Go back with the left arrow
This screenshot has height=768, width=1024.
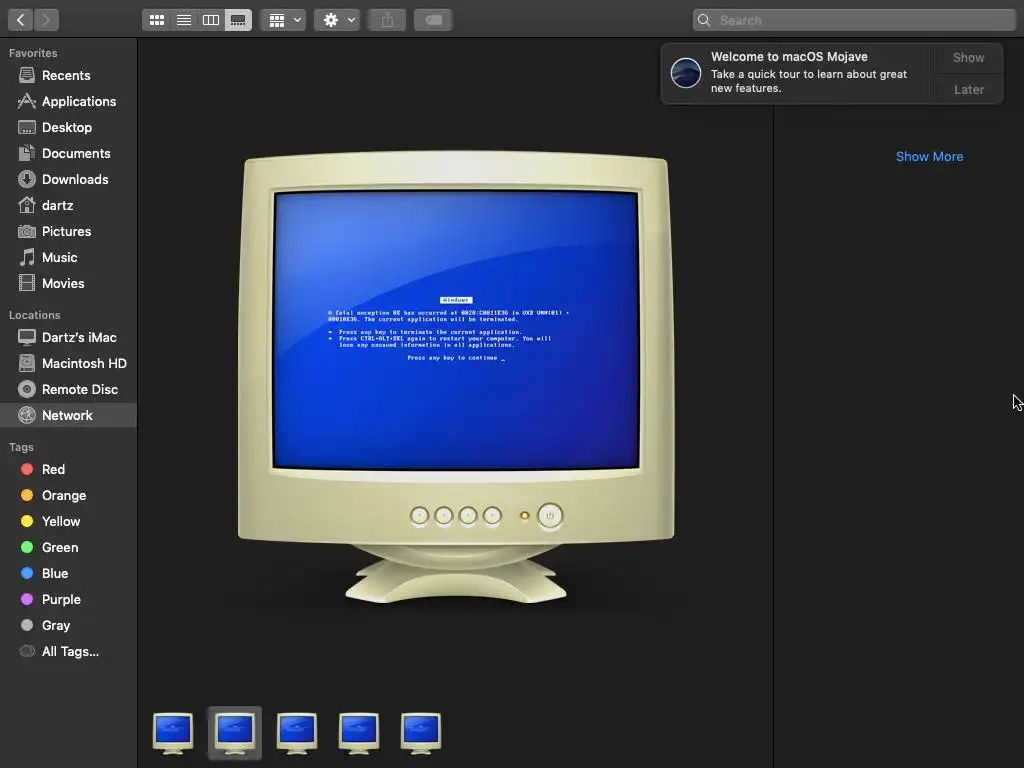point(20,20)
